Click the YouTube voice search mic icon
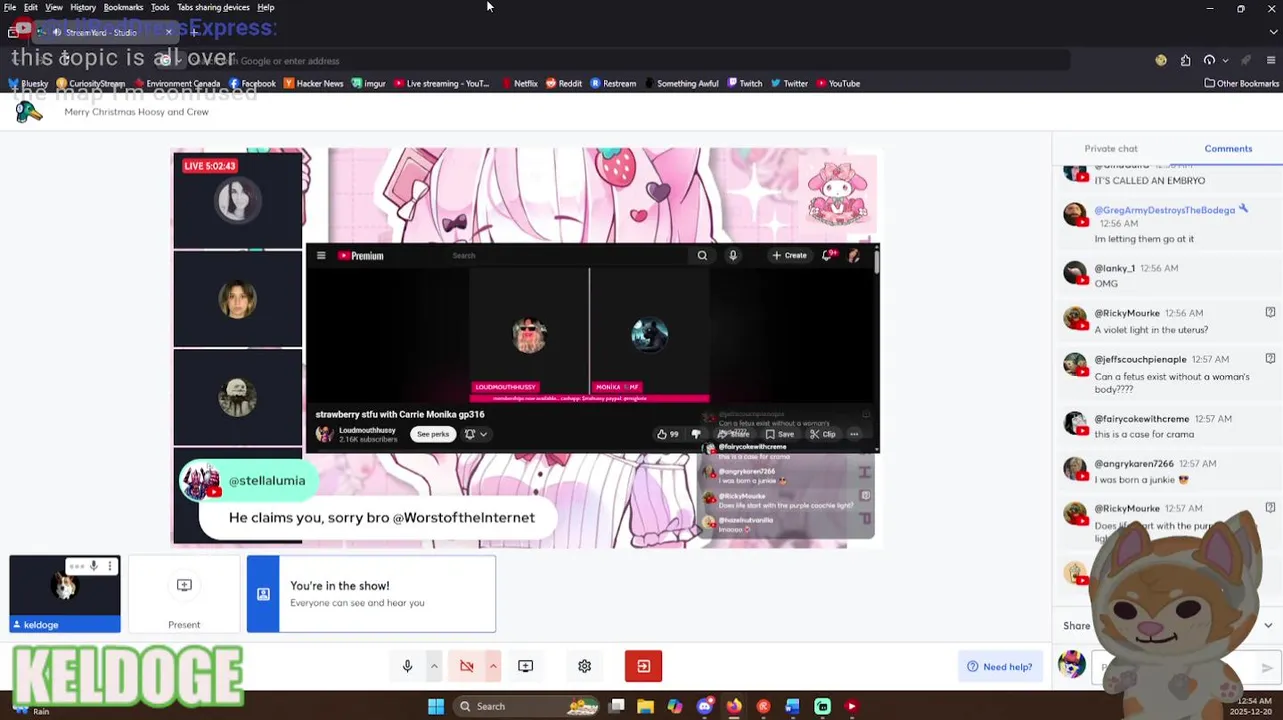1283x720 pixels. tap(733, 256)
